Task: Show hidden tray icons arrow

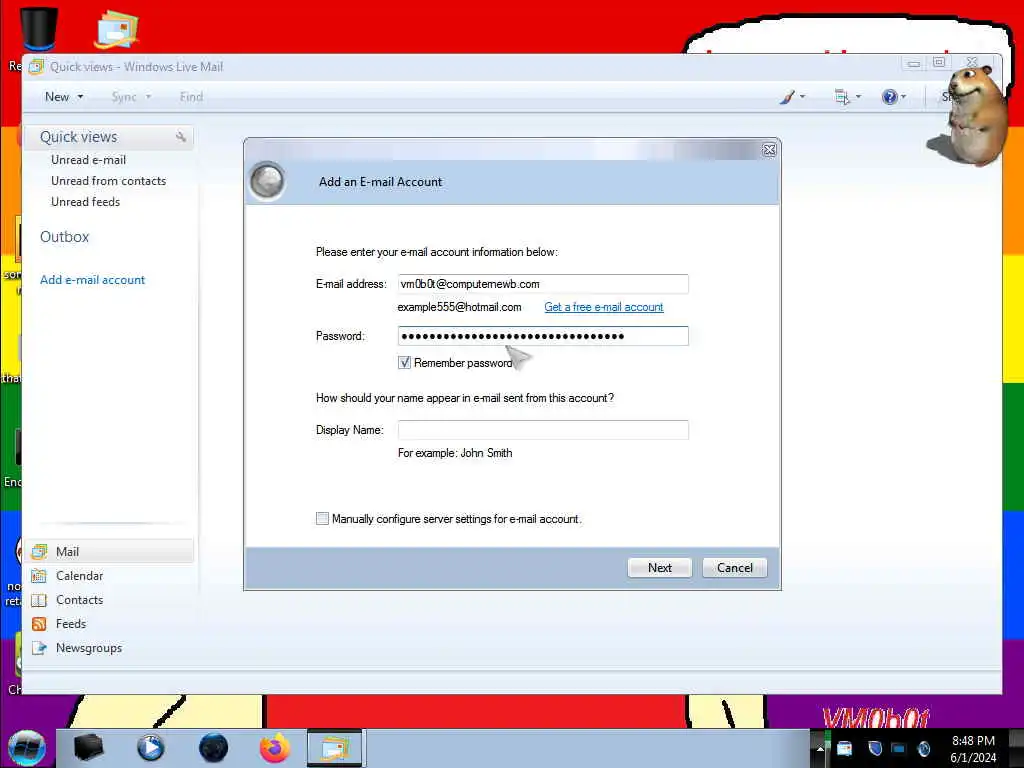Action: tap(820, 749)
